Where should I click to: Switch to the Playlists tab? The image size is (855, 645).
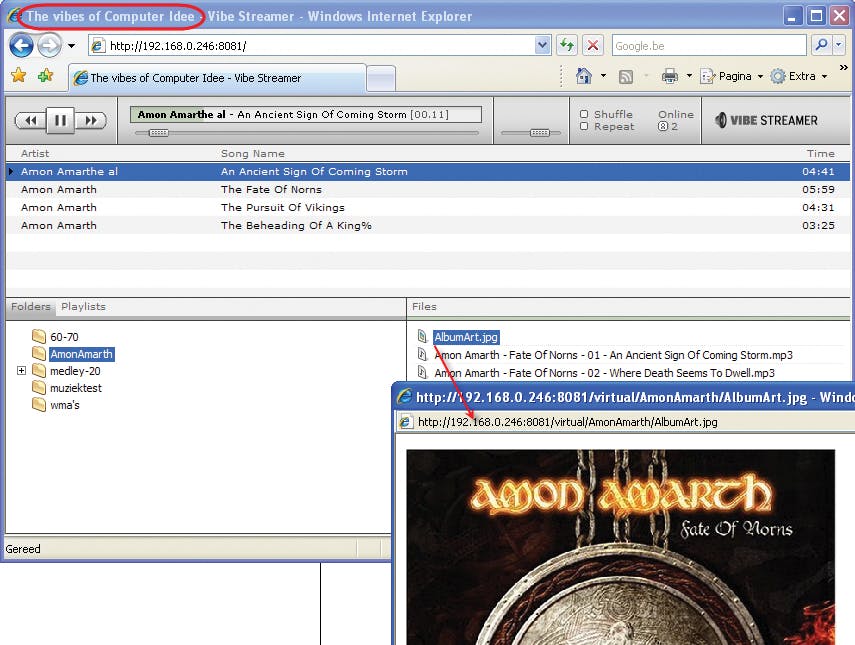[x=83, y=306]
